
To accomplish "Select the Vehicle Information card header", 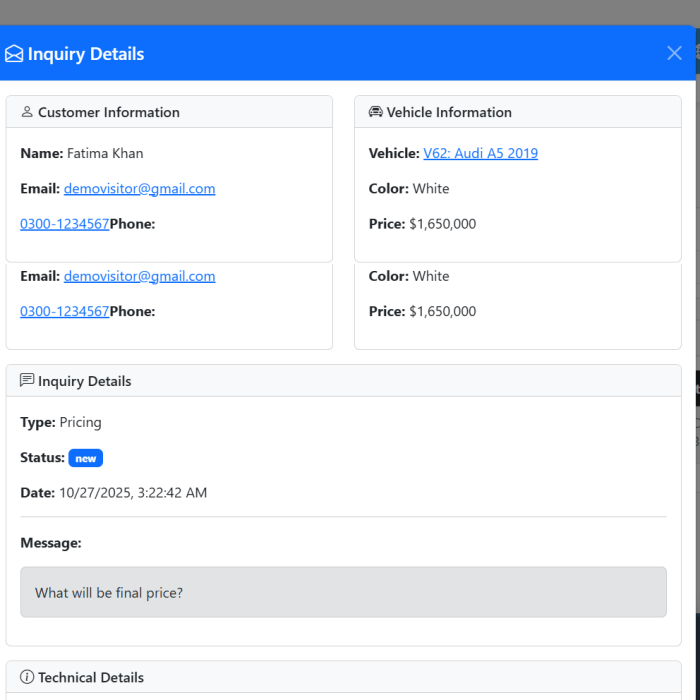I will [517, 112].
